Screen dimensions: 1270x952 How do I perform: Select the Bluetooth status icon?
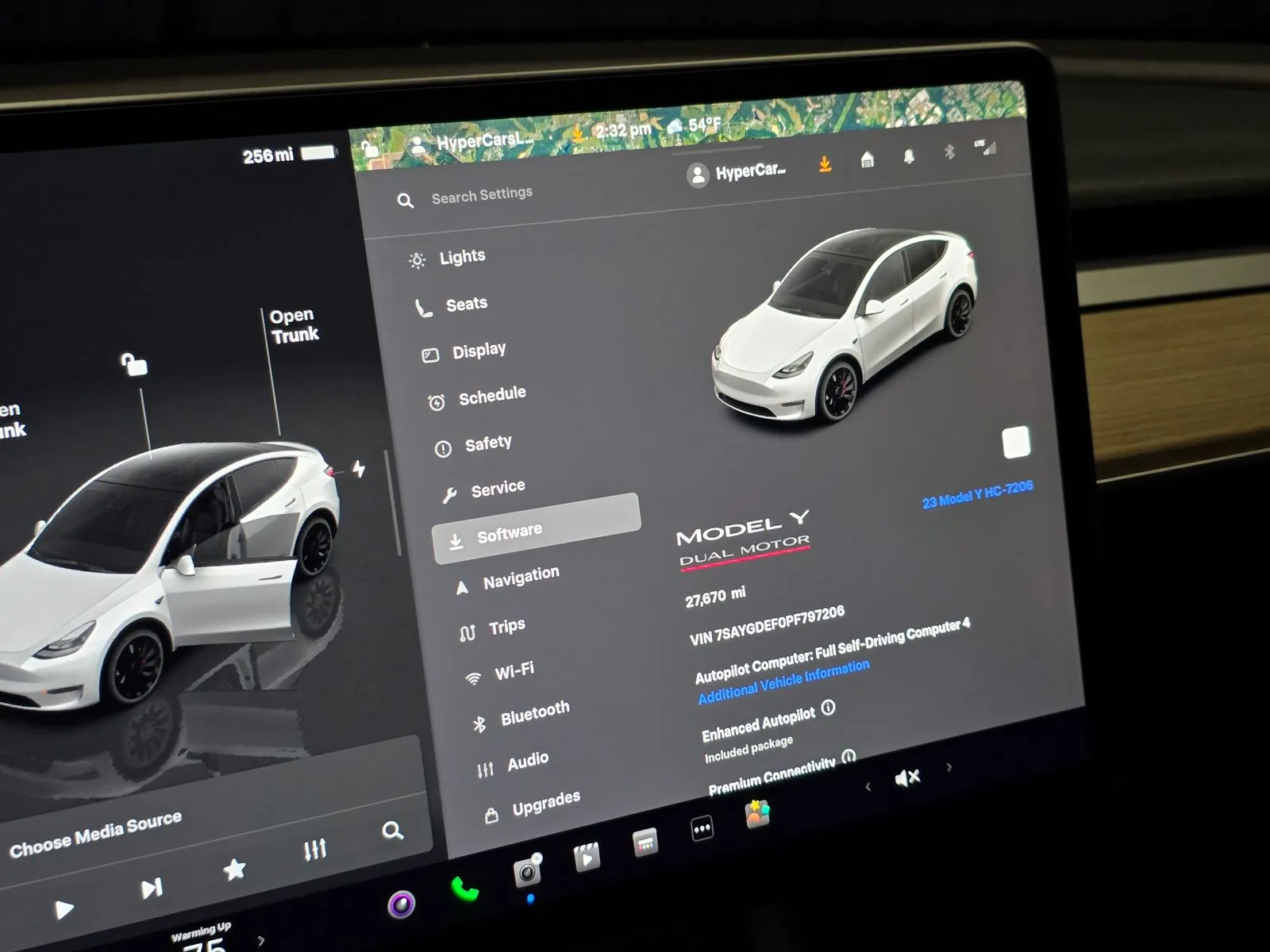948,152
